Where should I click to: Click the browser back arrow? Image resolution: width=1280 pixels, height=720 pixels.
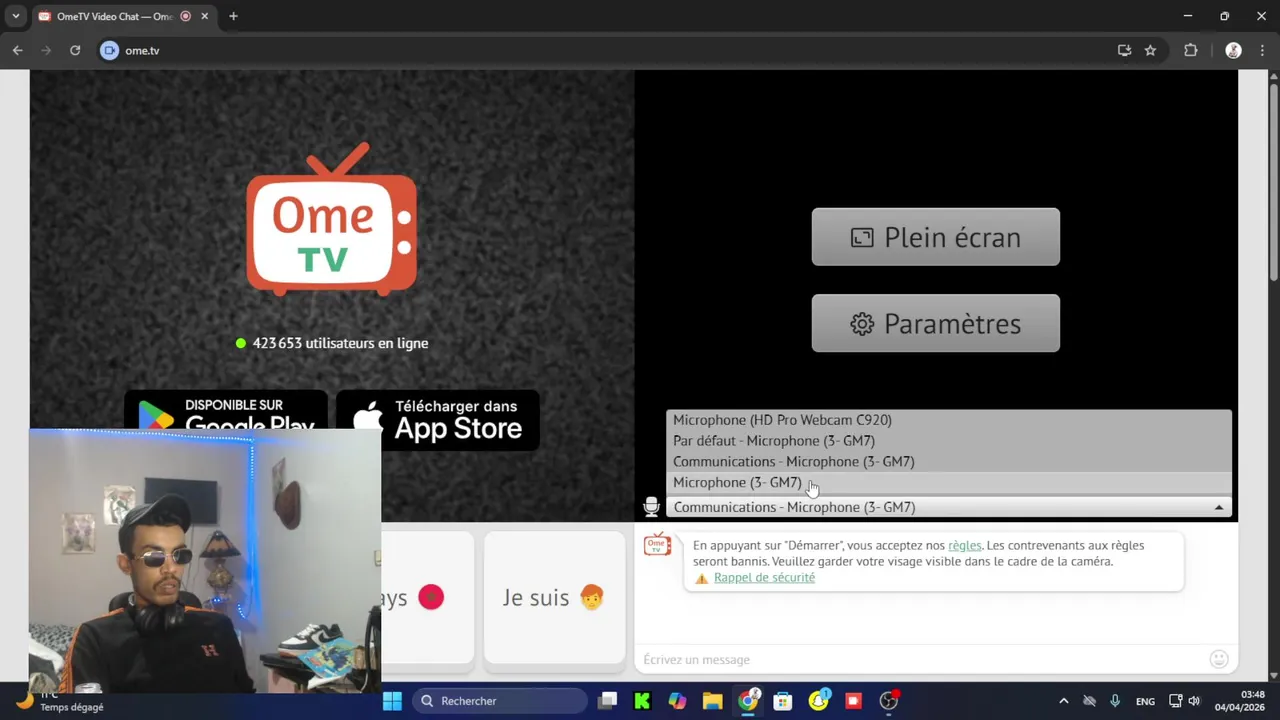click(x=18, y=50)
